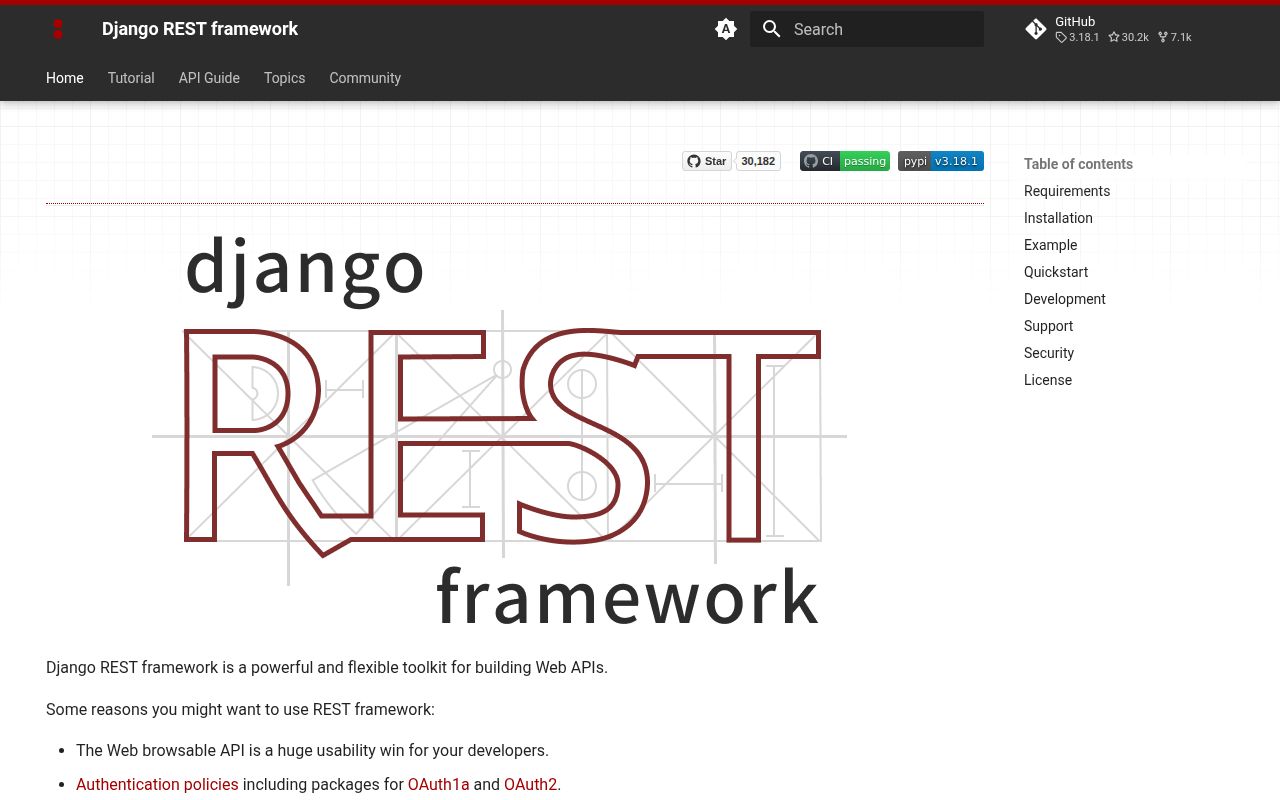Click the 3.18.1 version tag in header

click(1078, 37)
